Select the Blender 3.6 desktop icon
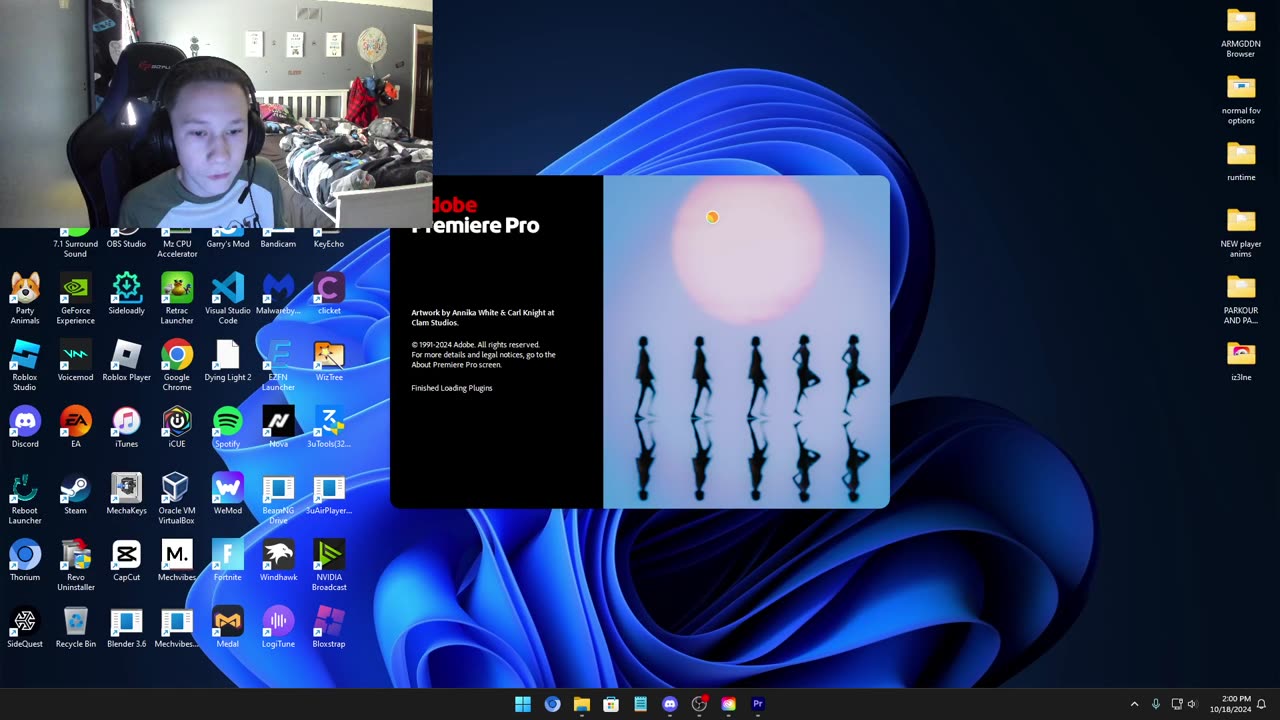 pyautogui.click(x=126, y=627)
